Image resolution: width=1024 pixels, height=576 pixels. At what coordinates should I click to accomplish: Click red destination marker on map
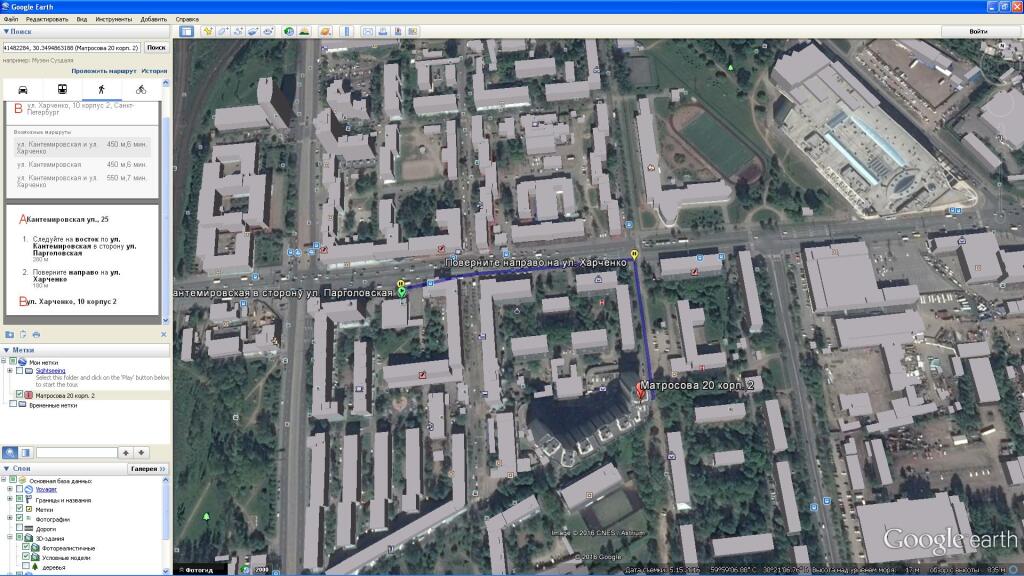pyautogui.click(x=641, y=389)
